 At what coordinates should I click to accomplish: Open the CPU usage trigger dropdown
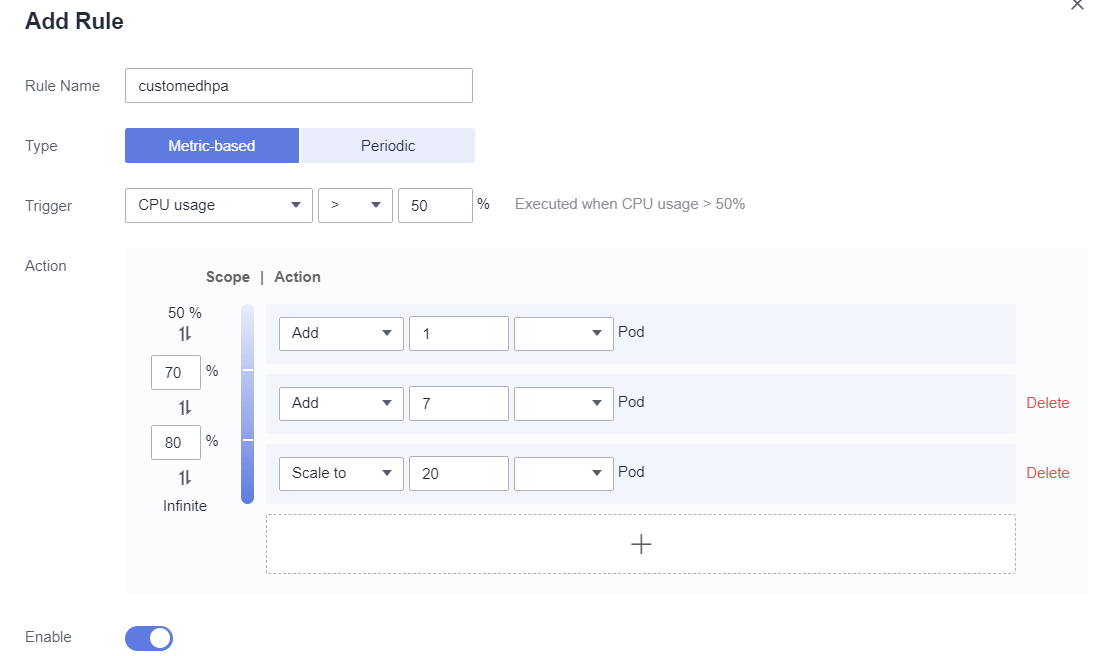[219, 205]
